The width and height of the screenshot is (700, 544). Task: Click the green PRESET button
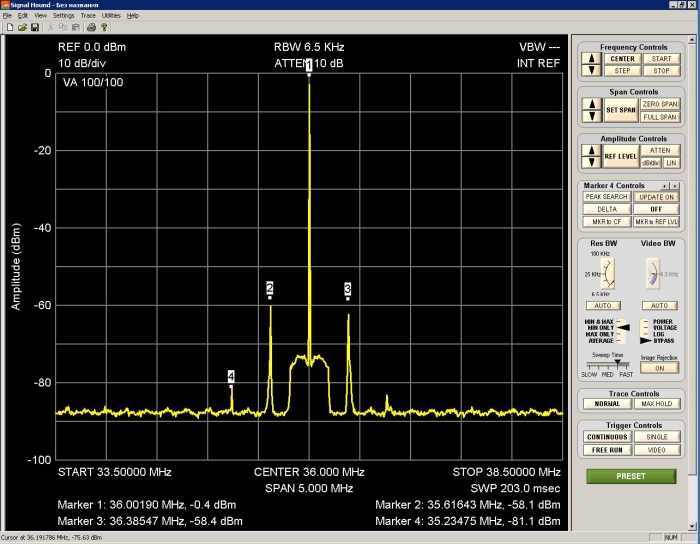(x=631, y=476)
